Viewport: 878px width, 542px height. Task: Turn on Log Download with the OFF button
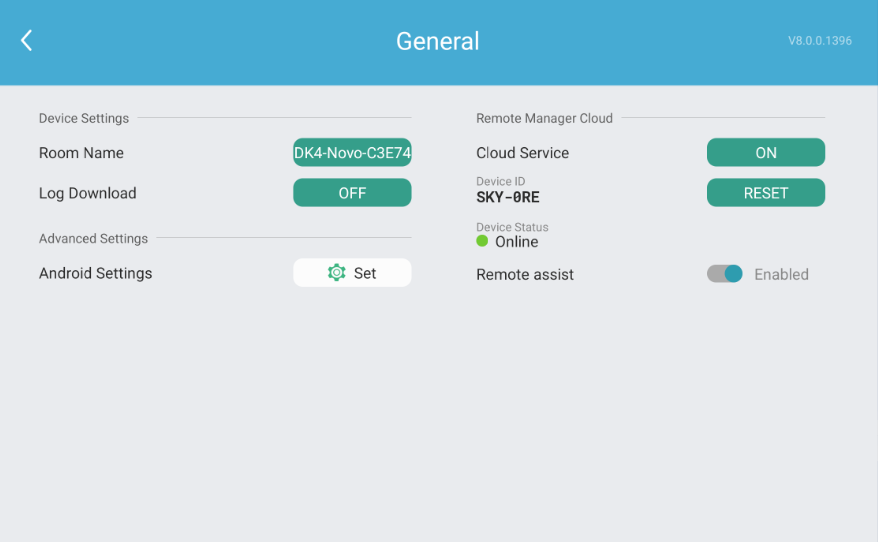(352, 193)
